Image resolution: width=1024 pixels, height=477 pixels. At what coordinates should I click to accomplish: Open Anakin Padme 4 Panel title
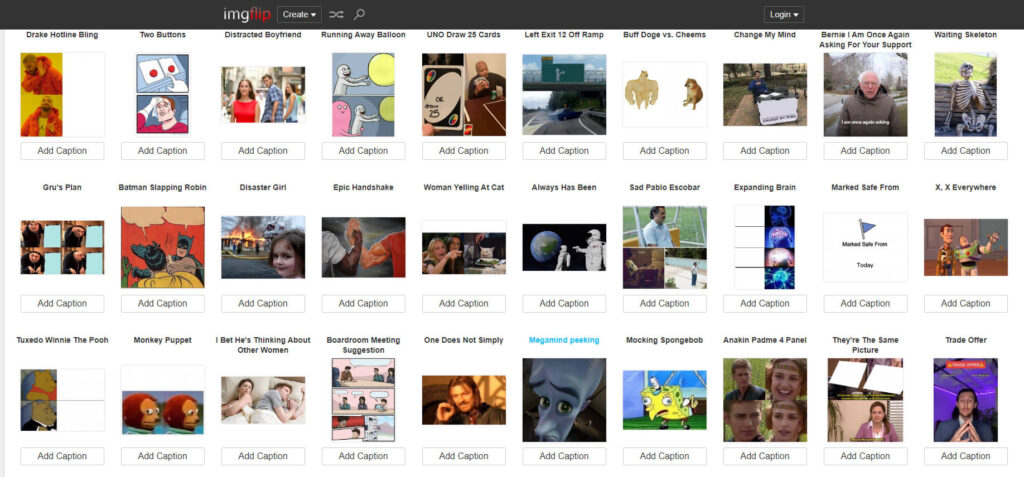tap(765, 340)
